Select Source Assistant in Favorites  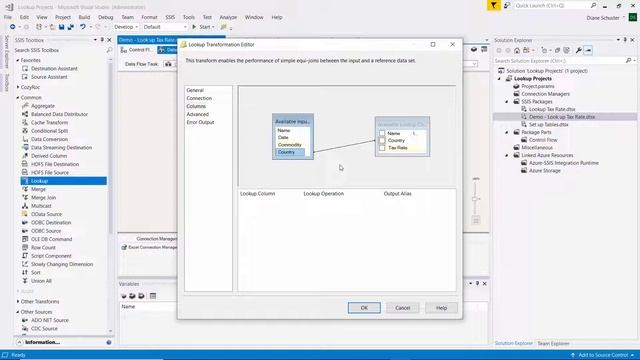pyautogui.click(x=49, y=77)
